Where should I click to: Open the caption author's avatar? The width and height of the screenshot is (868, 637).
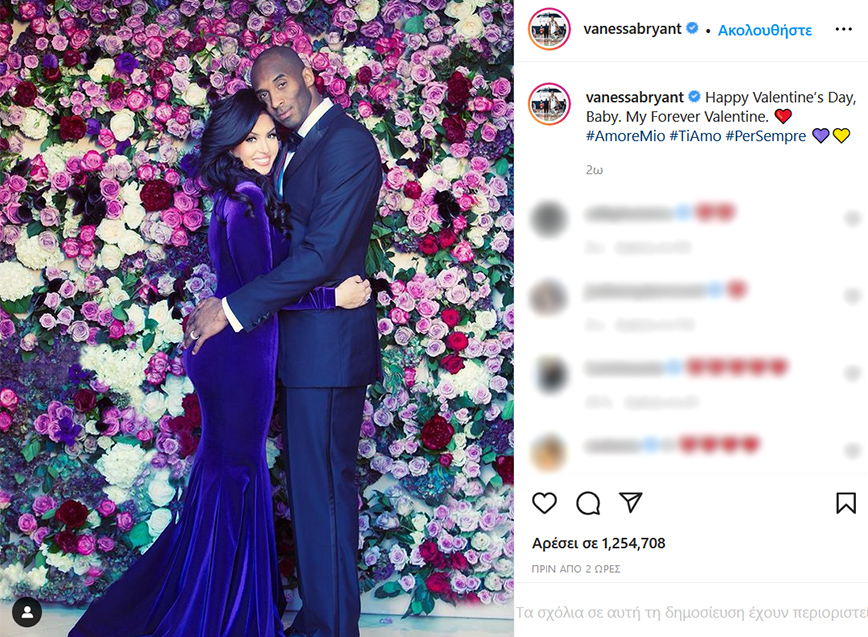549,103
